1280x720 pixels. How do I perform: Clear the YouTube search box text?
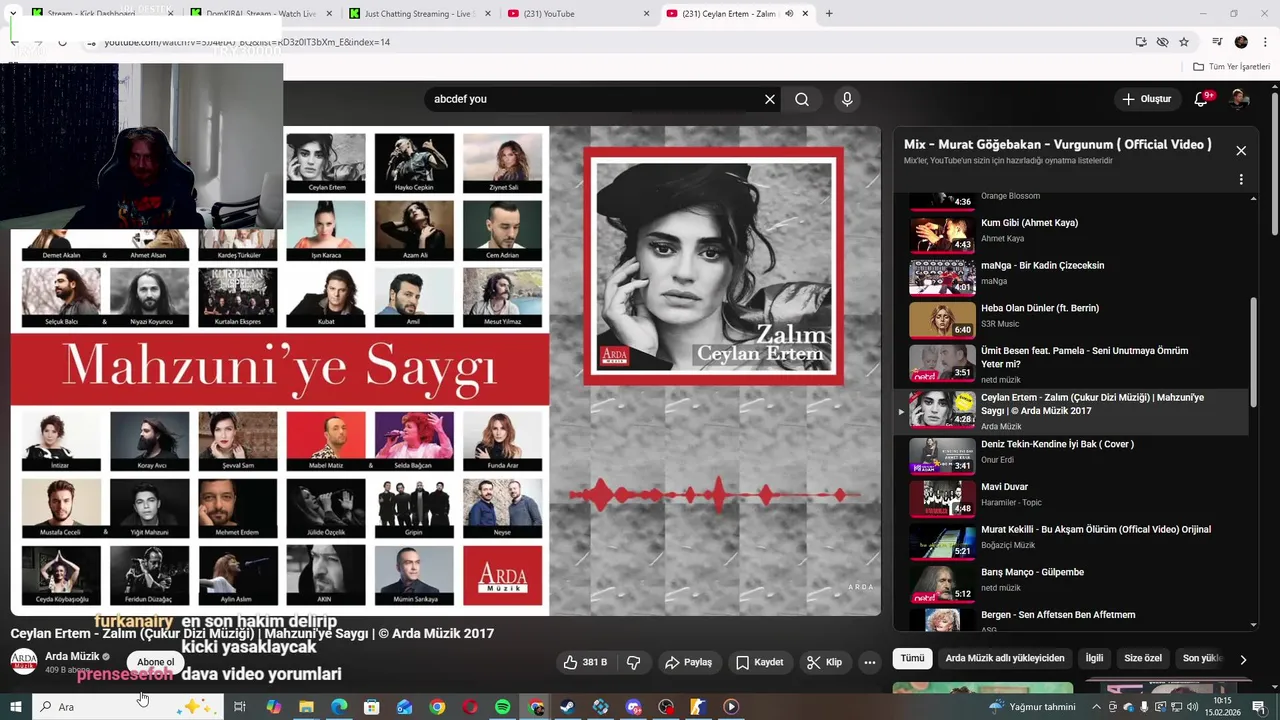(x=770, y=99)
